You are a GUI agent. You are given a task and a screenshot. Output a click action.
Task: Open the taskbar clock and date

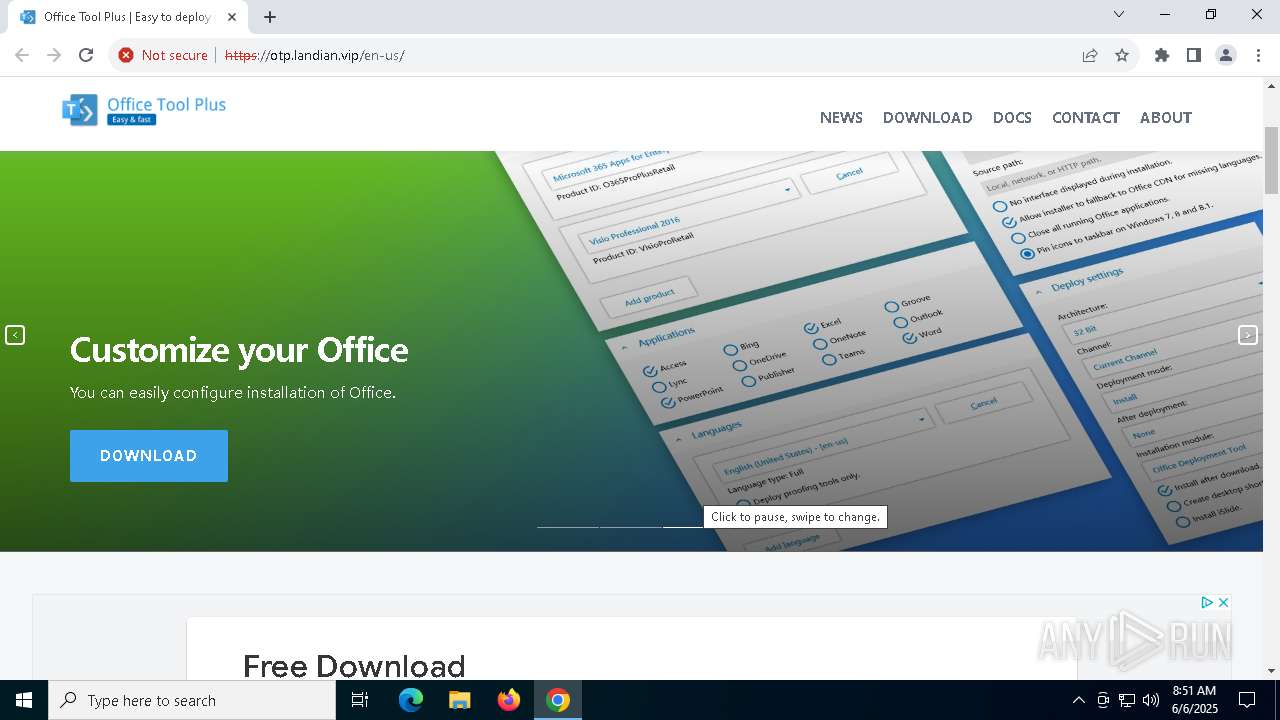click(1194, 700)
